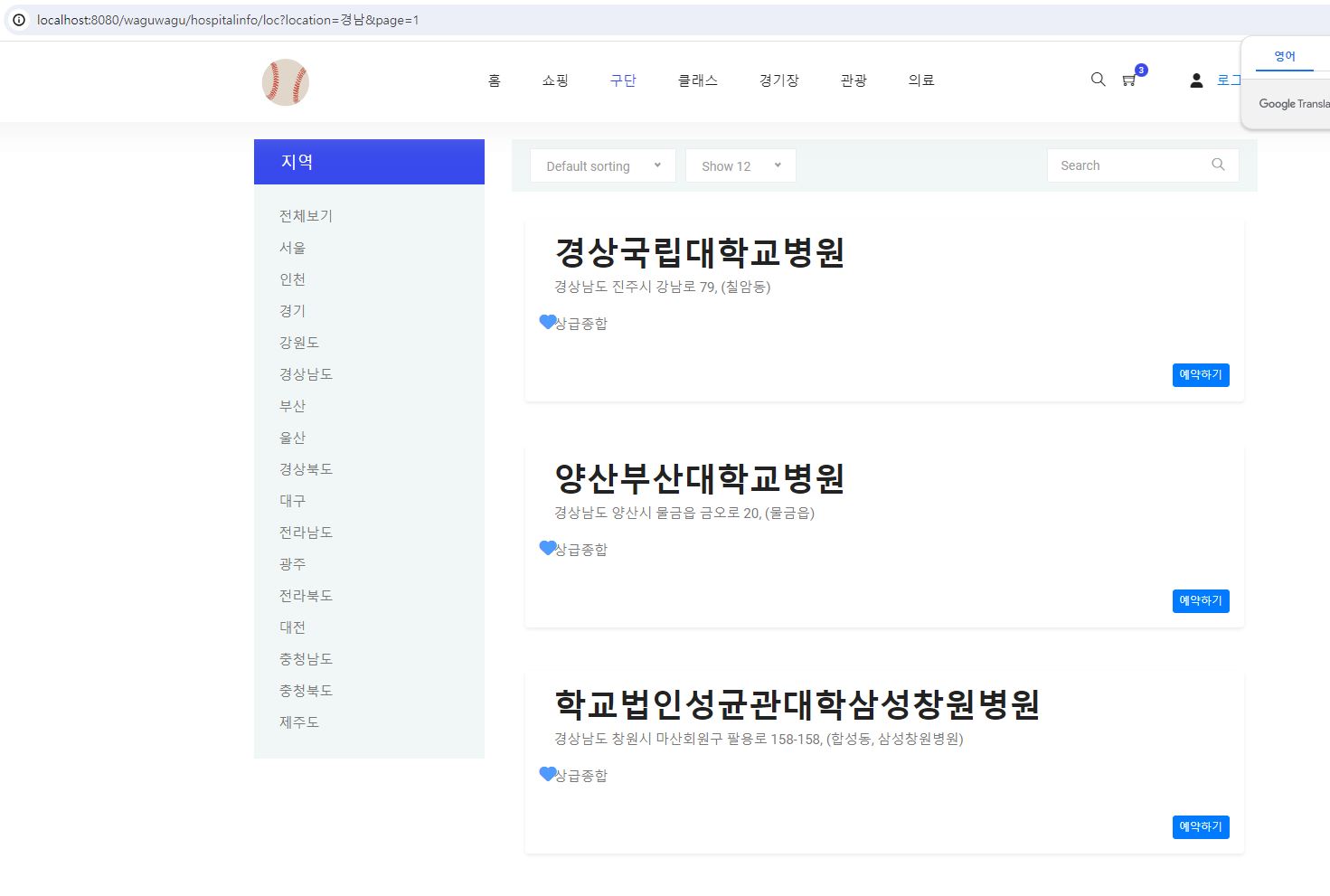Open the 경상국립대학교병원 title

tap(699, 252)
